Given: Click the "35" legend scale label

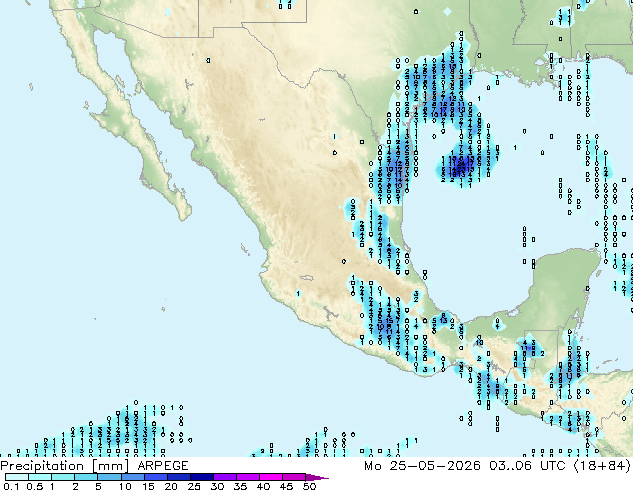Looking at the screenshot, I should (x=241, y=486).
